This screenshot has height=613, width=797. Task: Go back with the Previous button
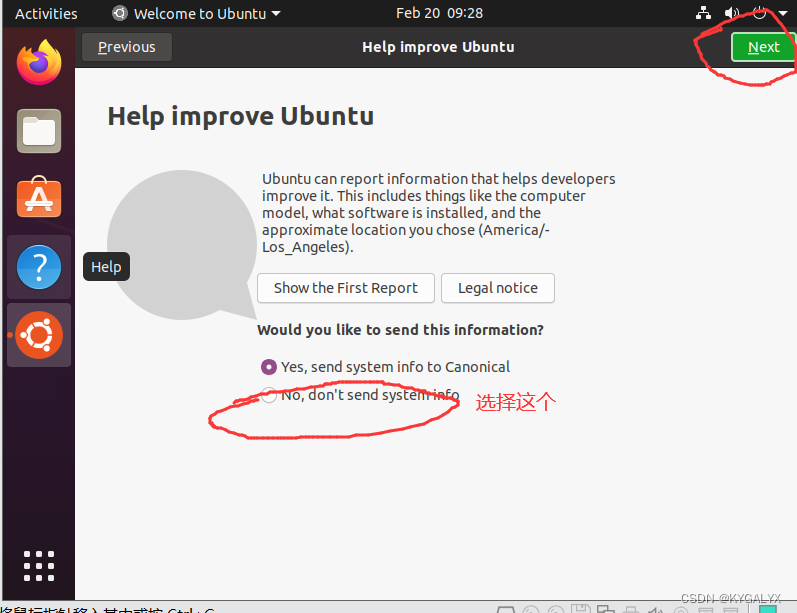click(x=127, y=47)
